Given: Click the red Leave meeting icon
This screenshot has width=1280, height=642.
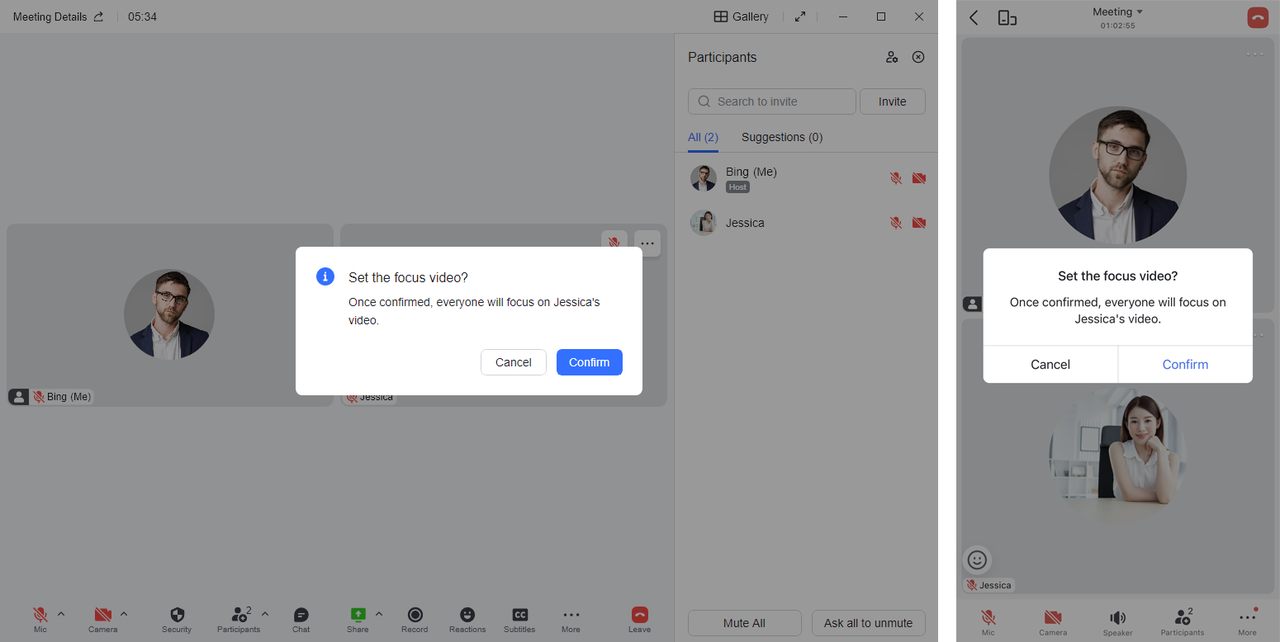Looking at the screenshot, I should [x=640, y=615].
